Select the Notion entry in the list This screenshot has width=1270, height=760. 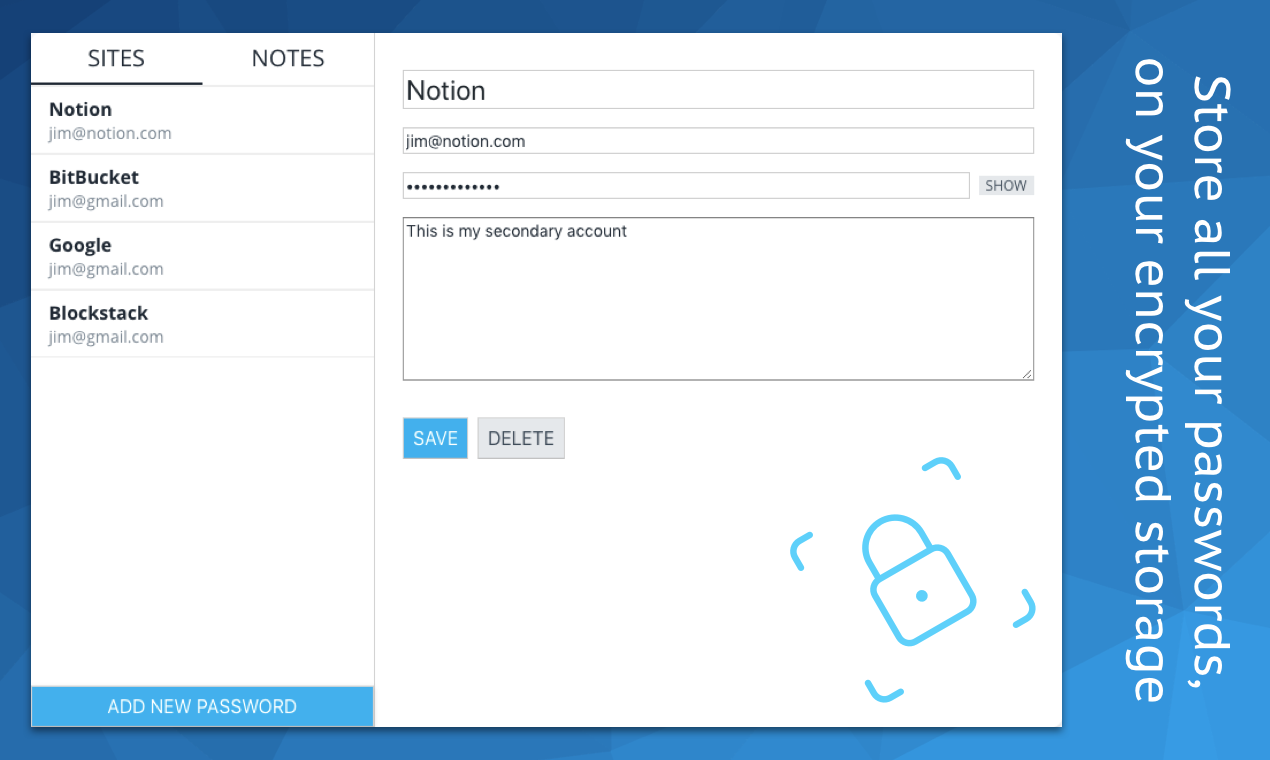click(x=202, y=120)
